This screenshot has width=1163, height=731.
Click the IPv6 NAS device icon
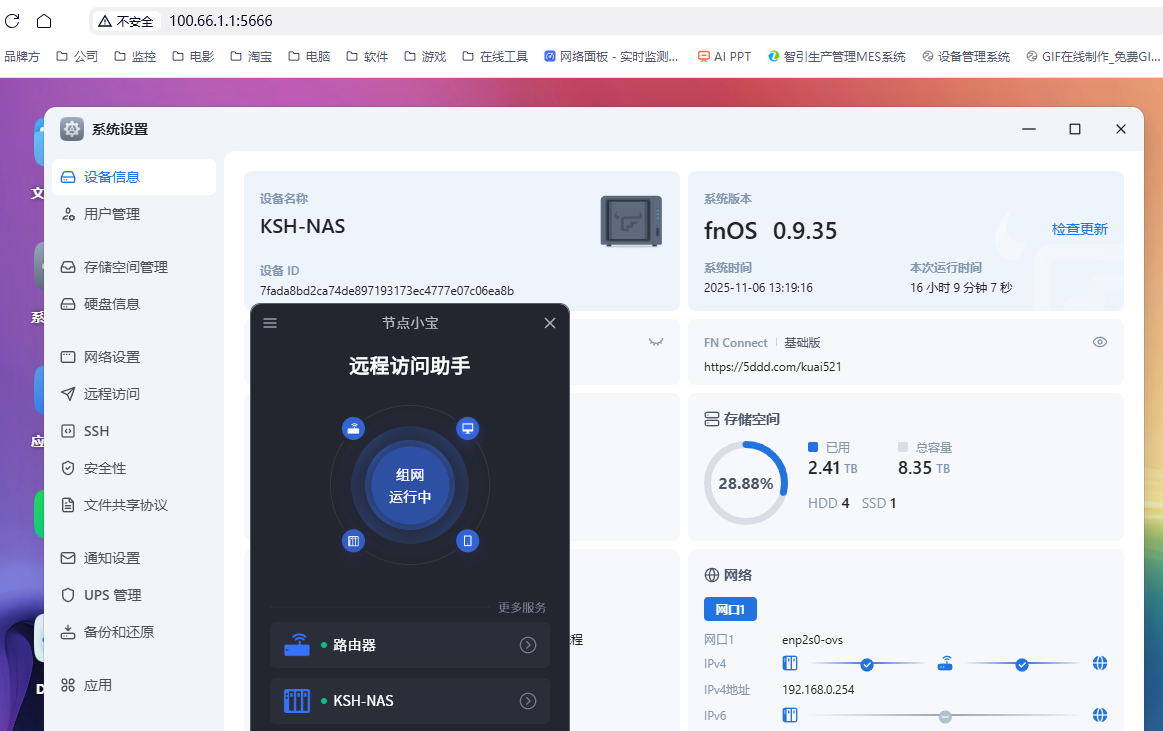coord(790,715)
